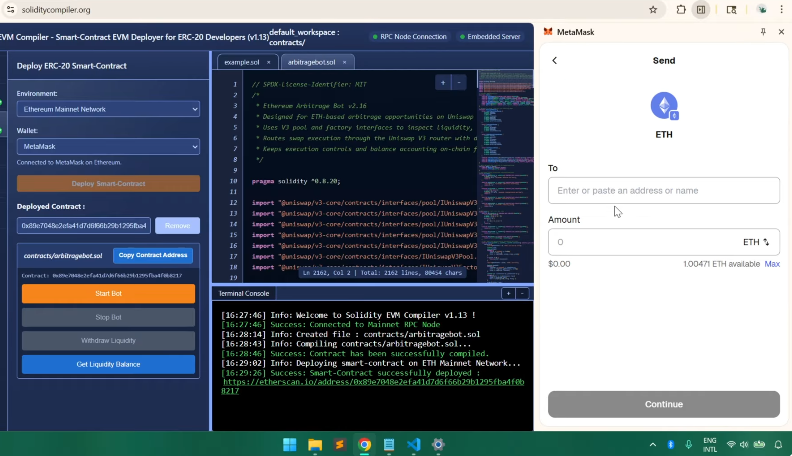Bookmark this page with the star icon
The image size is (792, 456).
[x=653, y=10]
